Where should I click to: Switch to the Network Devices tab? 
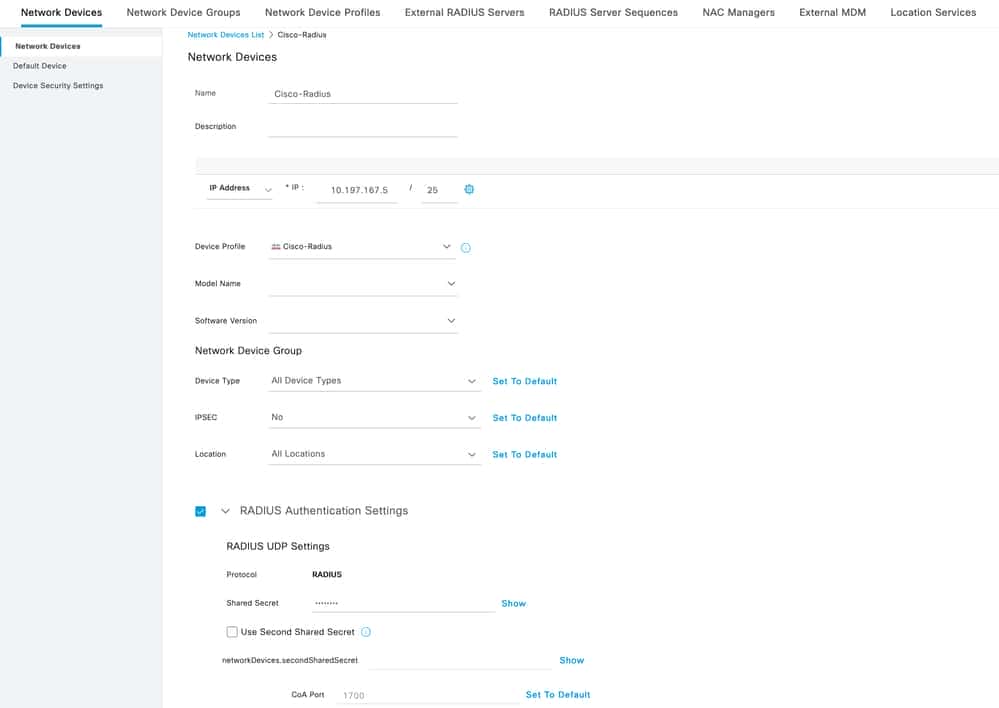[61, 12]
